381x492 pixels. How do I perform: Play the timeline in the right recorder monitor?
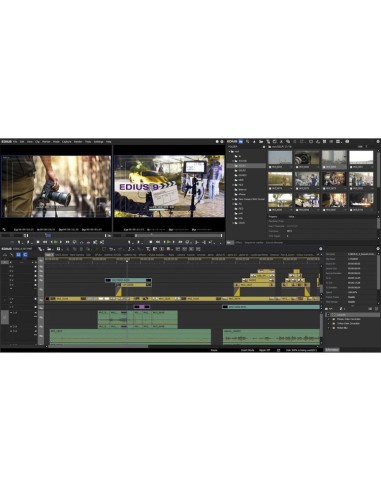(169, 242)
